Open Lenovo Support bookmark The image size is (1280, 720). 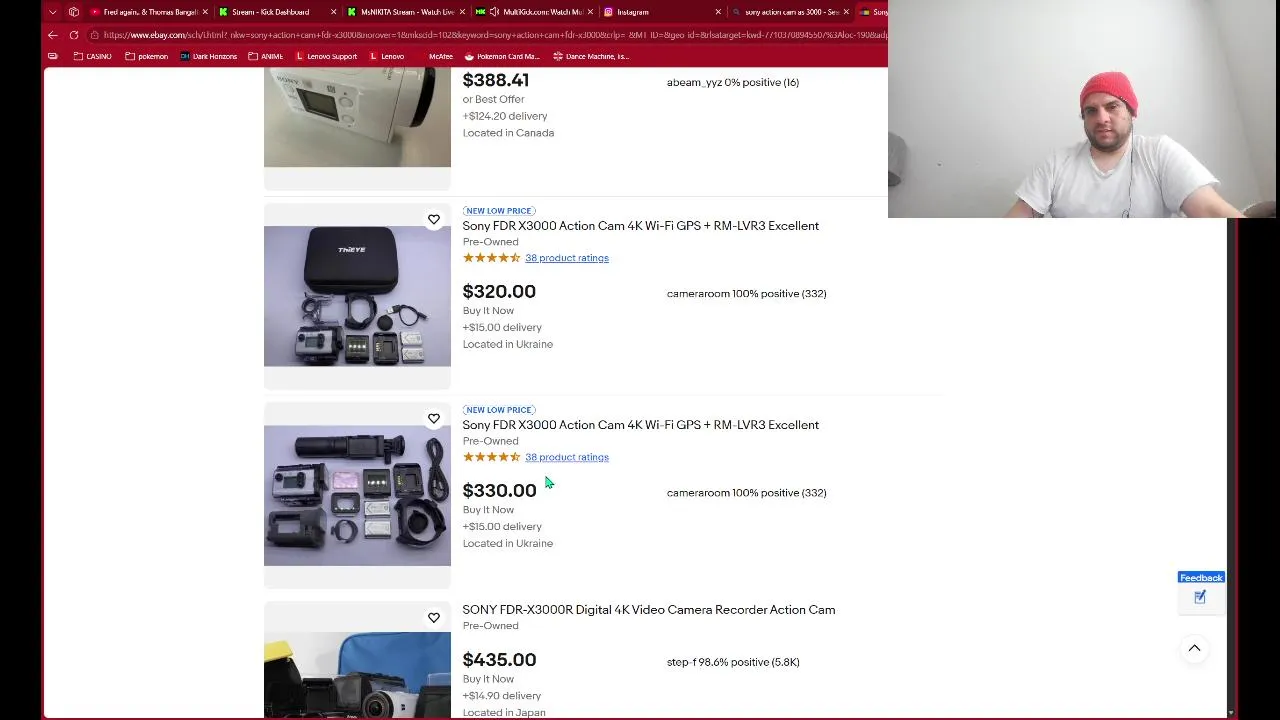(326, 56)
